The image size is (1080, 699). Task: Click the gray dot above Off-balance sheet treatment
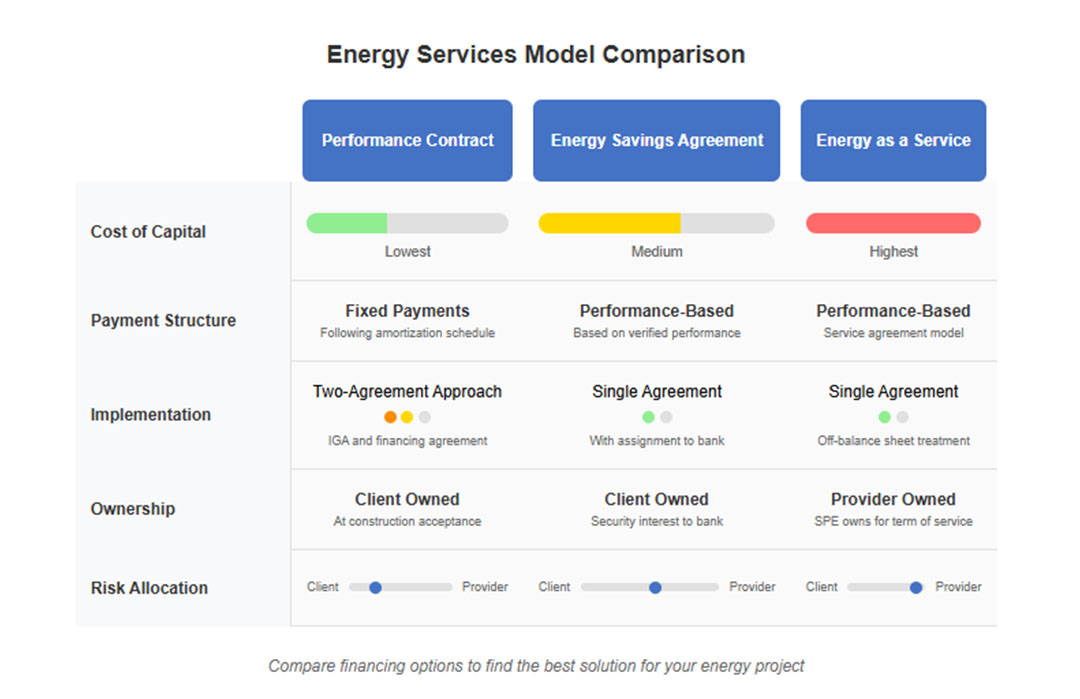click(x=902, y=417)
